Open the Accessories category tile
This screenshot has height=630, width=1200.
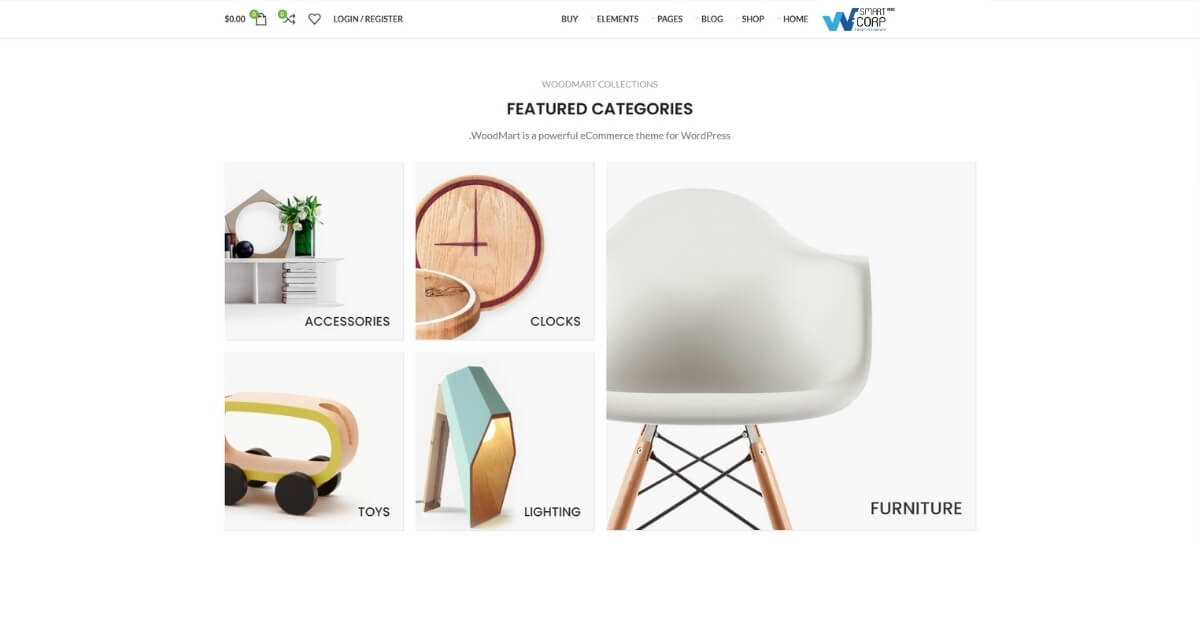(x=314, y=250)
